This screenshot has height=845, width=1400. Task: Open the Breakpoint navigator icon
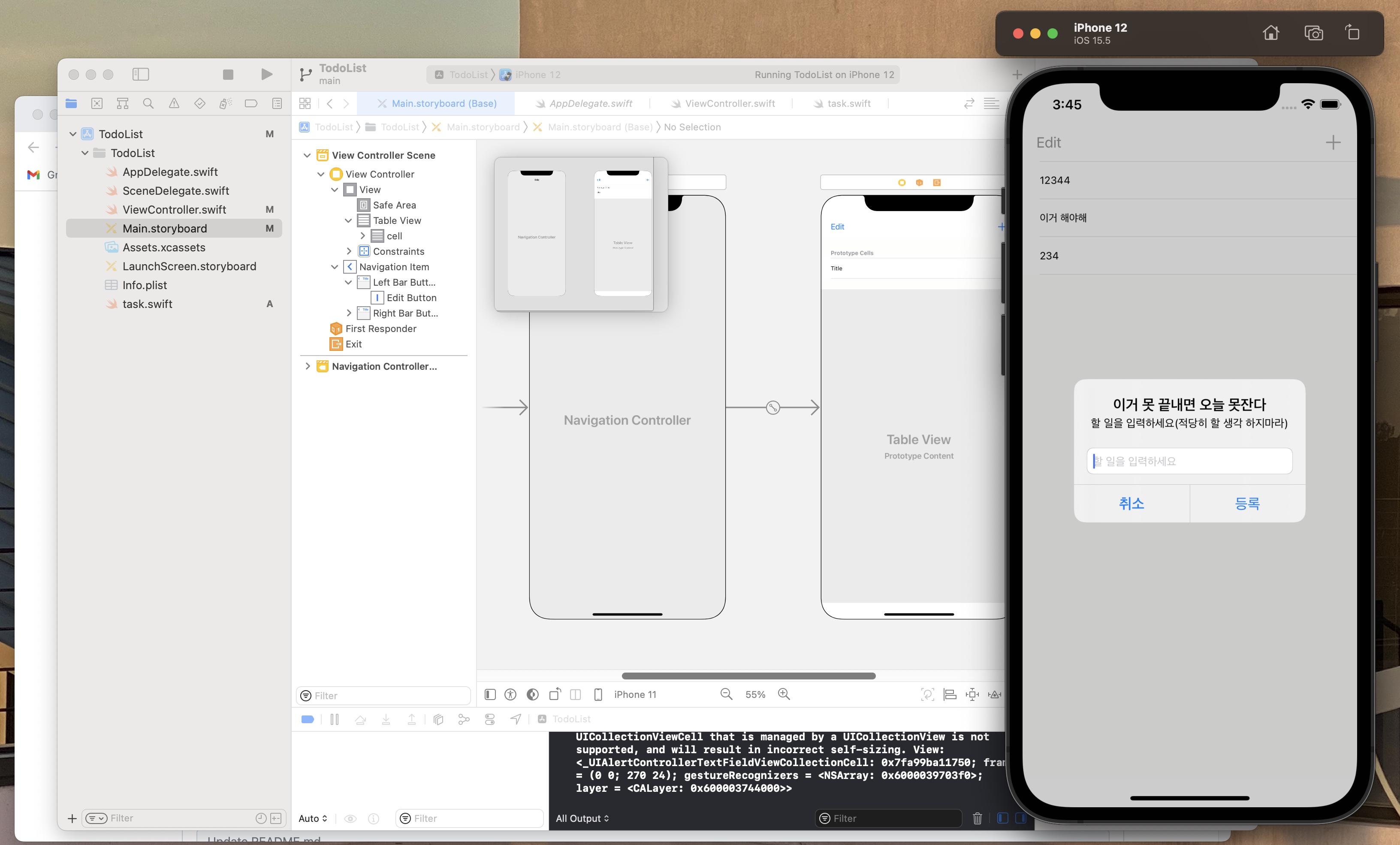click(250, 103)
